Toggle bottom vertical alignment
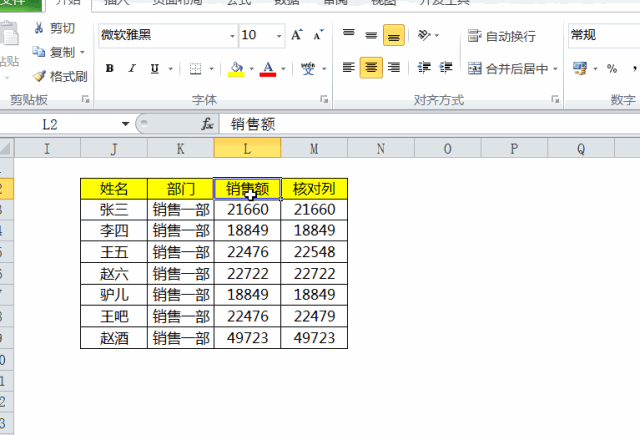Image resolution: width=640 pixels, height=435 pixels. point(394,35)
